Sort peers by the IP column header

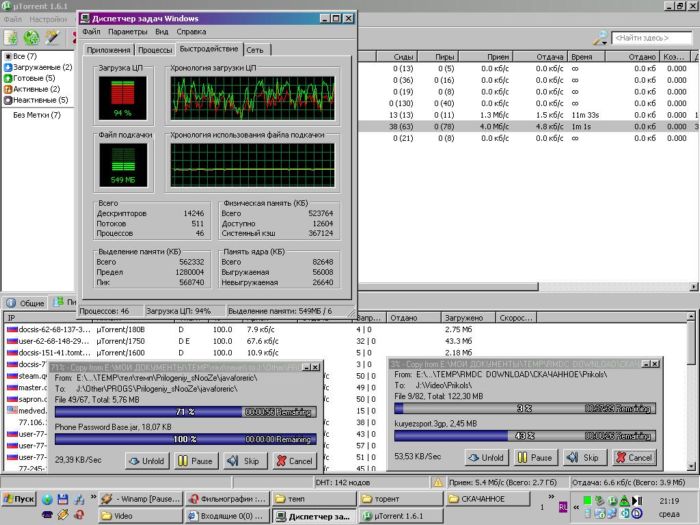(x=49, y=317)
